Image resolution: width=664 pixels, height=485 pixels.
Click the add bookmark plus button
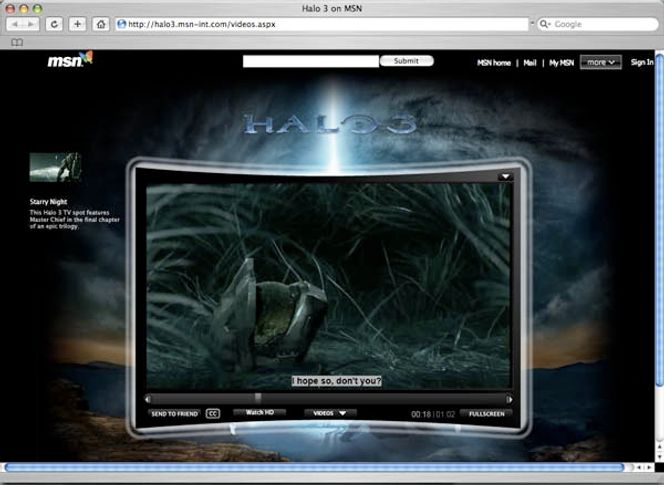click(x=77, y=24)
